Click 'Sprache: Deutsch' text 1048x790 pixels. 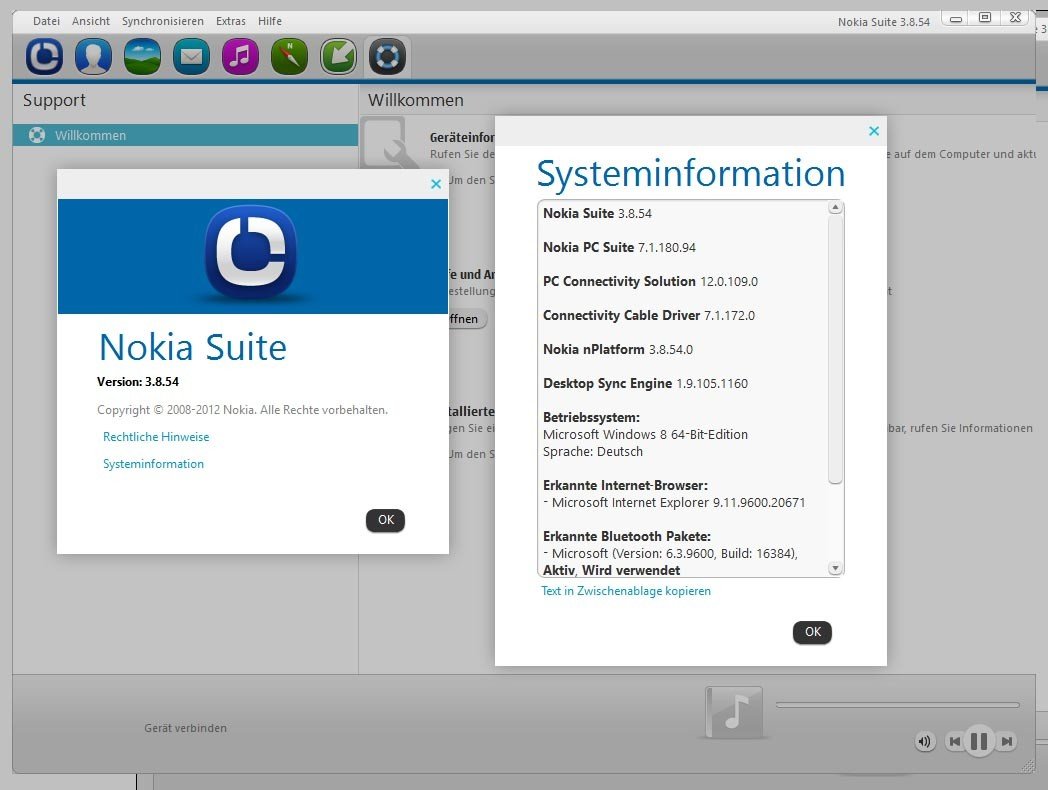coord(593,452)
